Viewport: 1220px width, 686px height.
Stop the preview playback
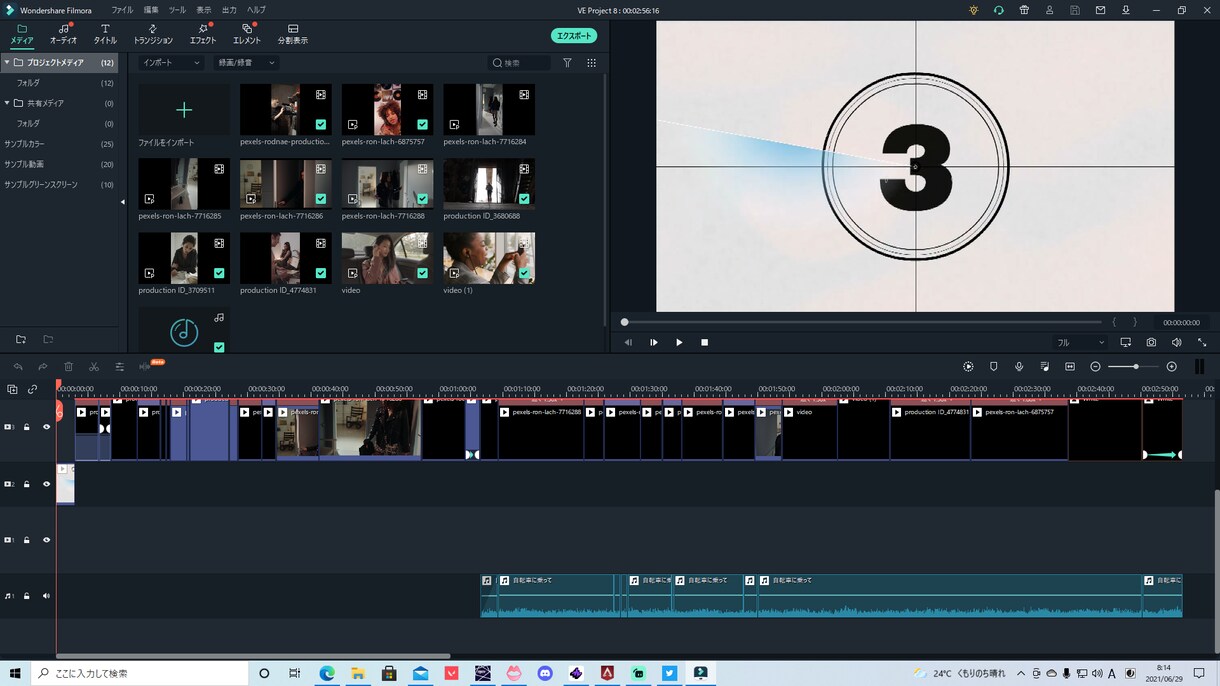[704, 342]
